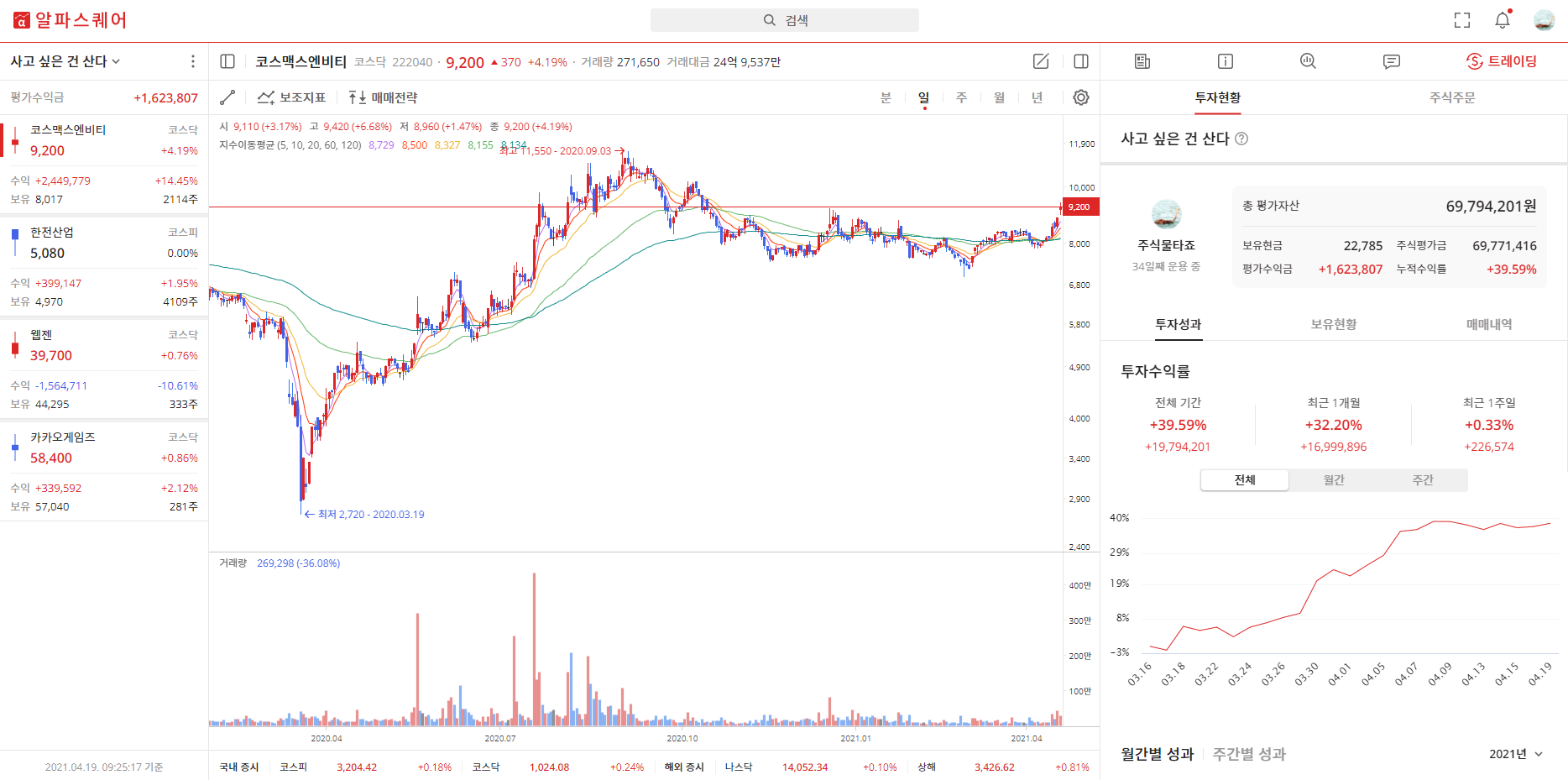1568x780 pixels.
Task: Show 월간 performance graph range
Action: (1334, 480)
